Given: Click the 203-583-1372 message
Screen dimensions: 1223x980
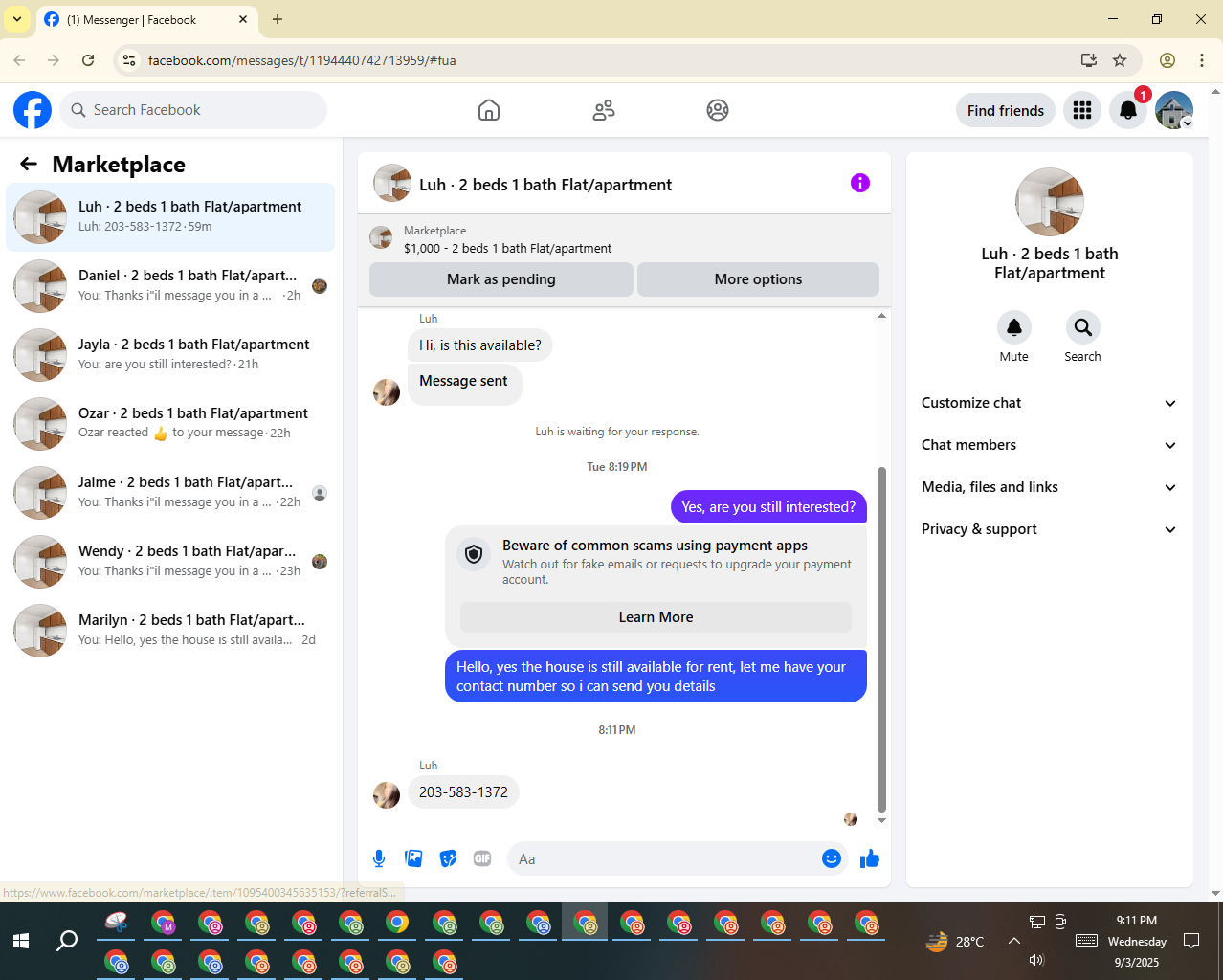Looking at the screenshot, I should pyautogui.click(x=463, y=792).
